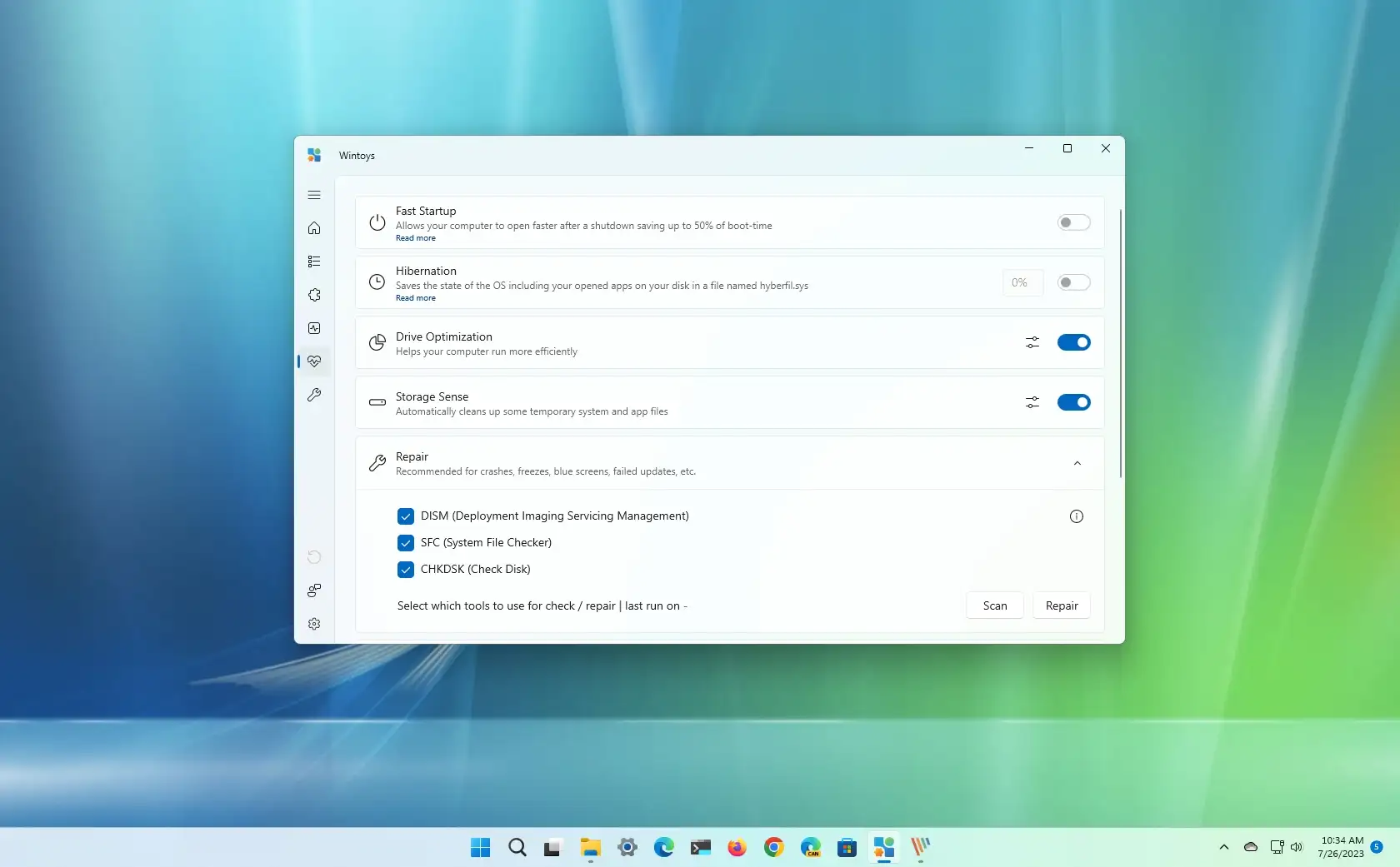Turn off Storage Sense toggle
This screenshot has width=1400, height=867.
coord(1074,402)
